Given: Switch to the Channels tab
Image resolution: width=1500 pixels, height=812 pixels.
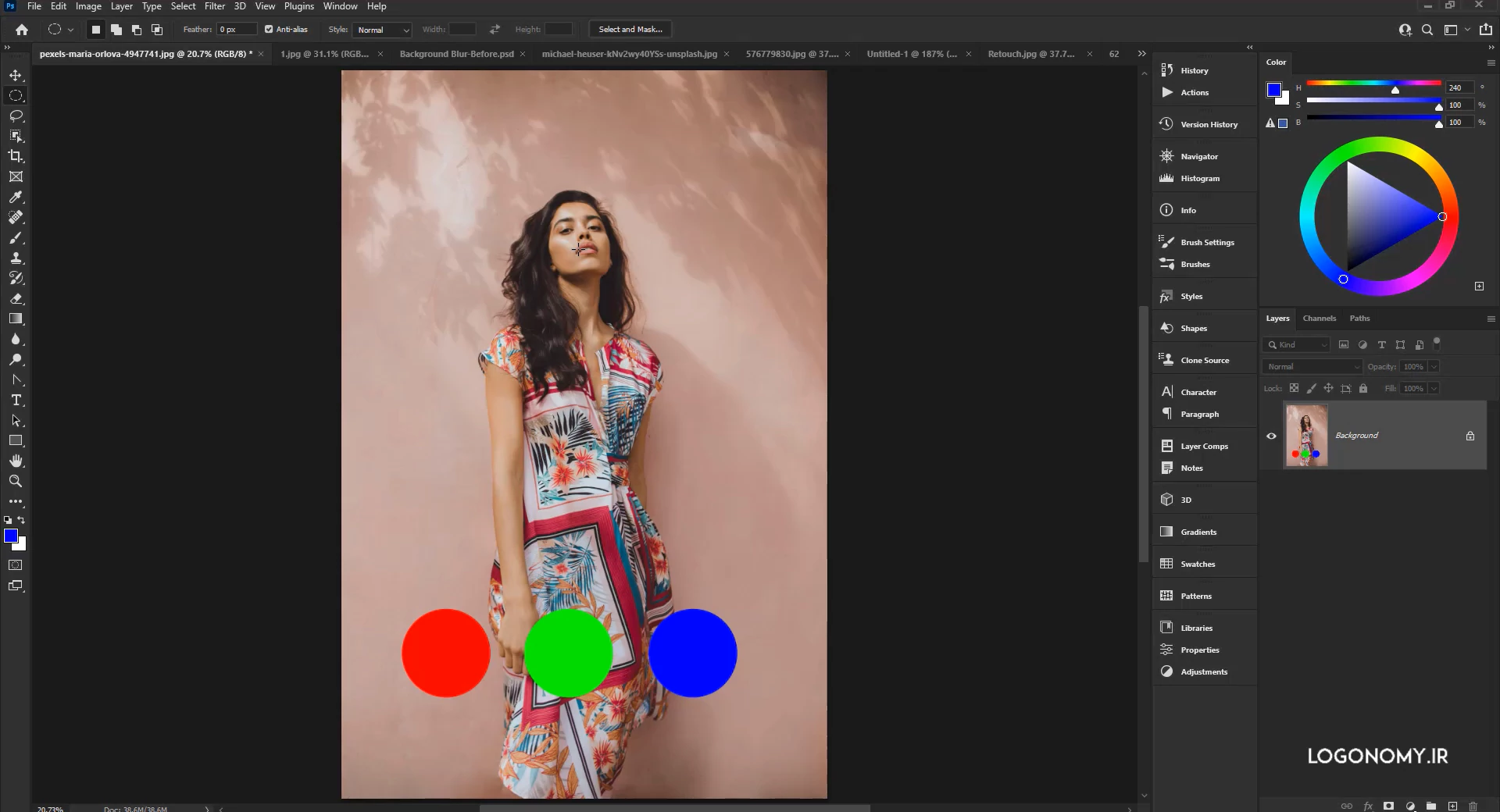Looking at the screenshot, I should [x=1319, y=318].
